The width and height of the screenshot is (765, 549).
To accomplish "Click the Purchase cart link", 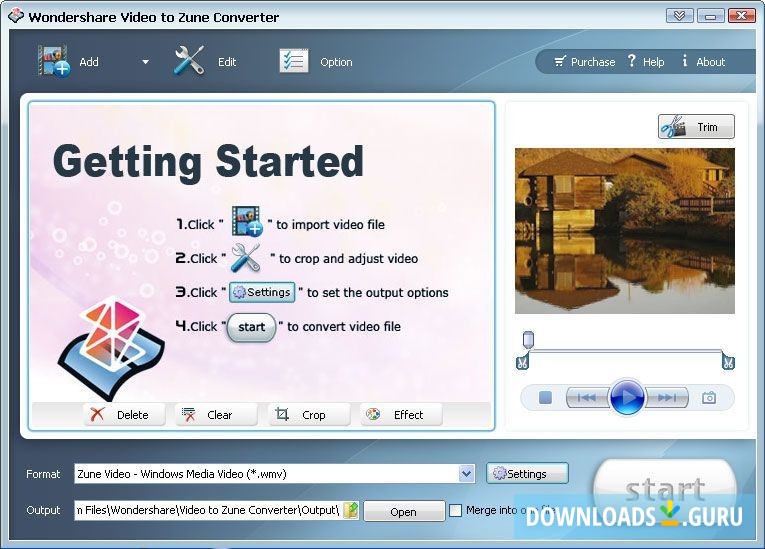I will tap(584, 62).
